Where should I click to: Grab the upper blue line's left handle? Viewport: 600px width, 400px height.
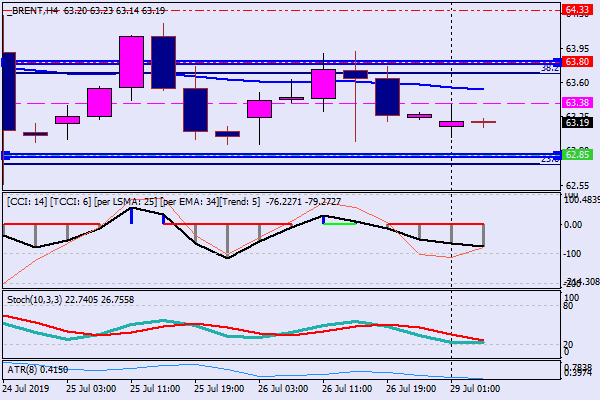pyautogui.click(x=6, y=61)
